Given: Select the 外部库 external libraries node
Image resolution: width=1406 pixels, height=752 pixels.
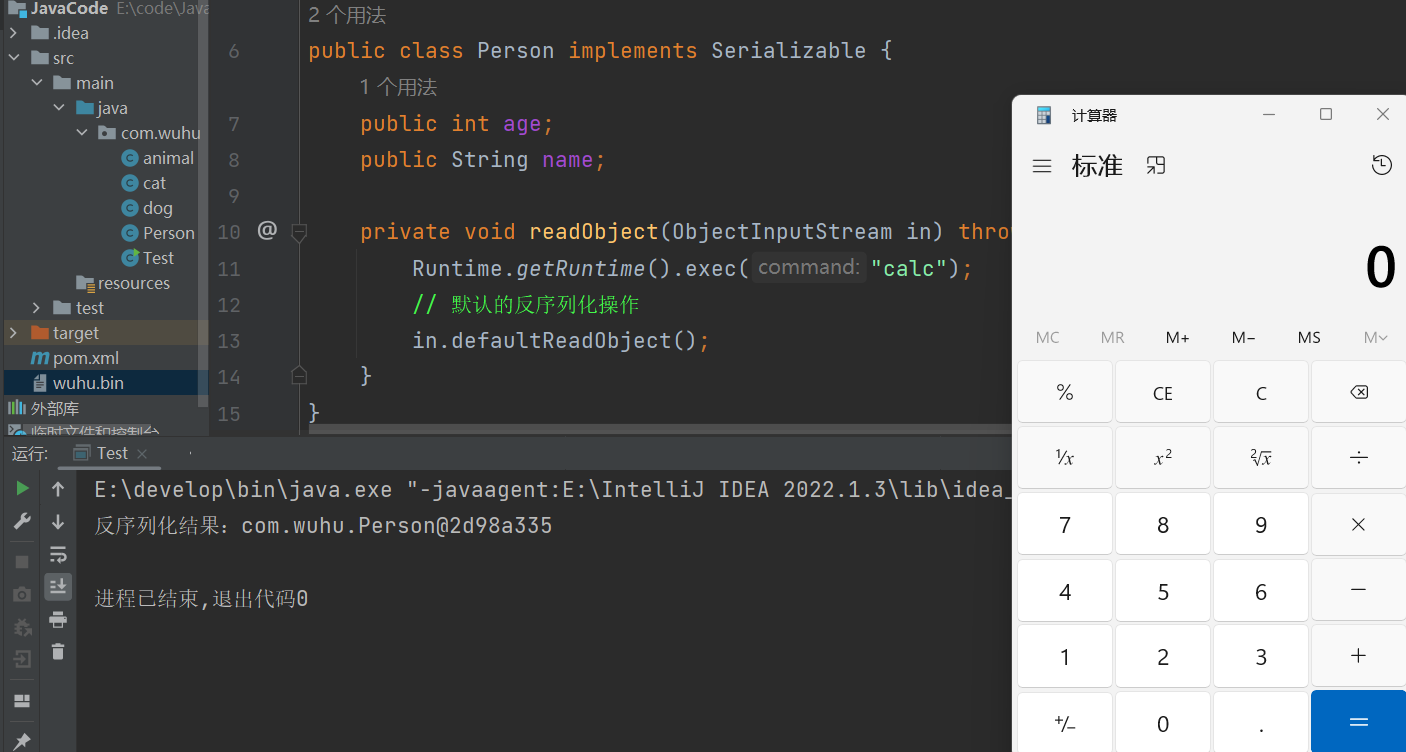Looking at the screenshot, I should click(43, 408).
